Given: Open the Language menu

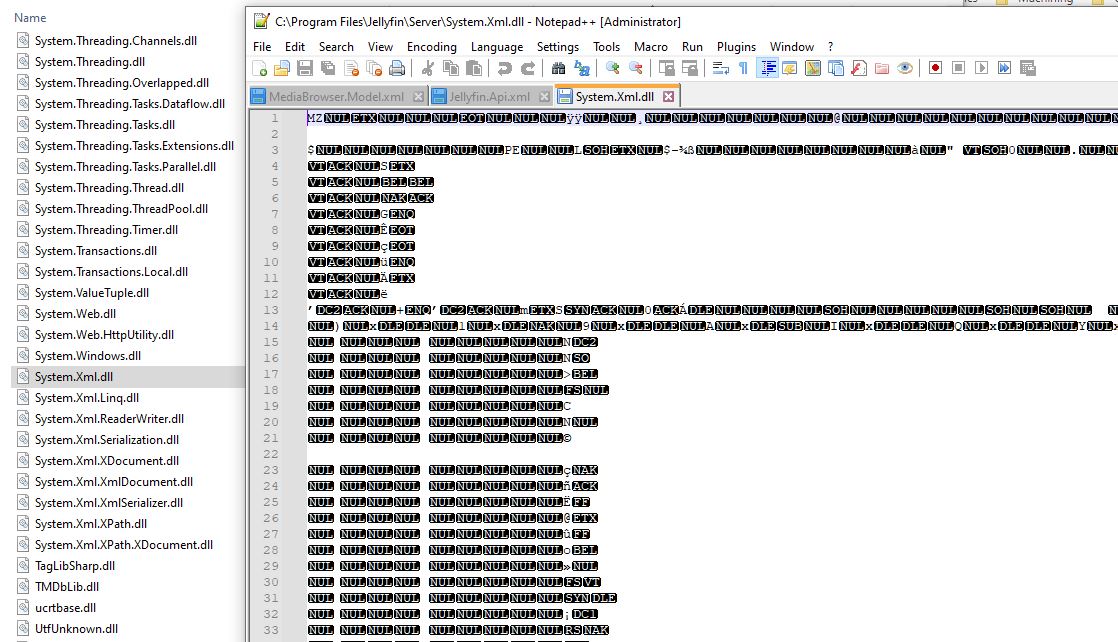Looking at the screenshot, I should tap(497, 47).
